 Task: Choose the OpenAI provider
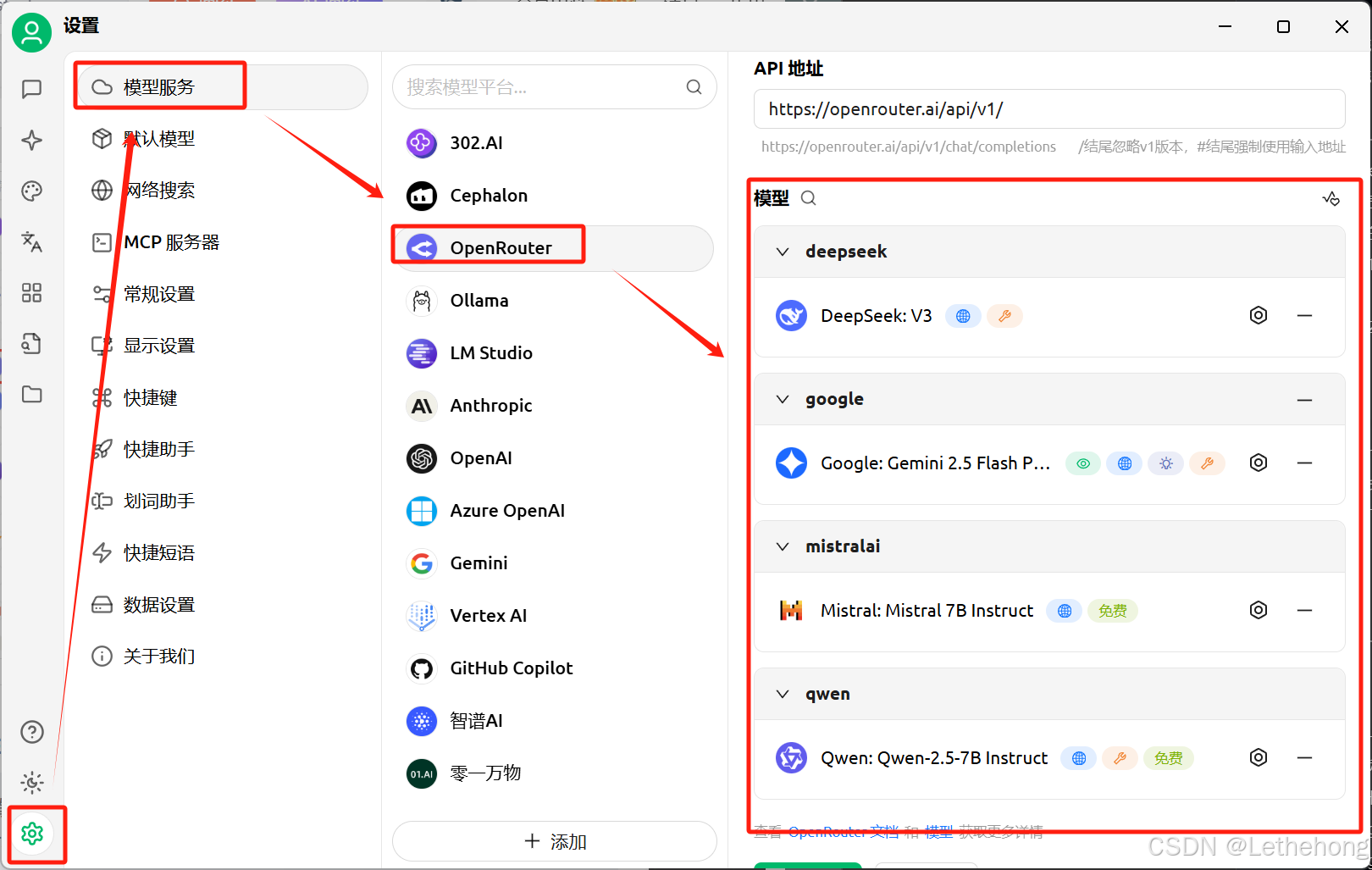click(x=555, y=458)
